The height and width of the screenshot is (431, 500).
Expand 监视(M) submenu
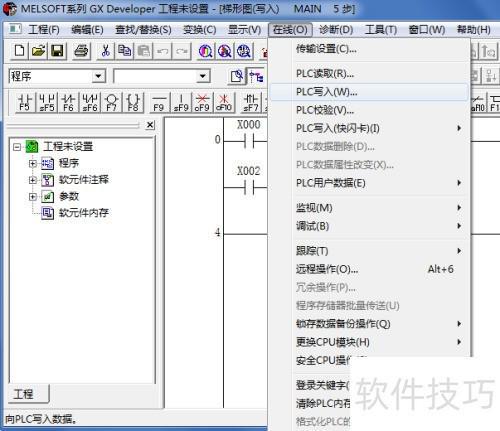coord(369,208)
